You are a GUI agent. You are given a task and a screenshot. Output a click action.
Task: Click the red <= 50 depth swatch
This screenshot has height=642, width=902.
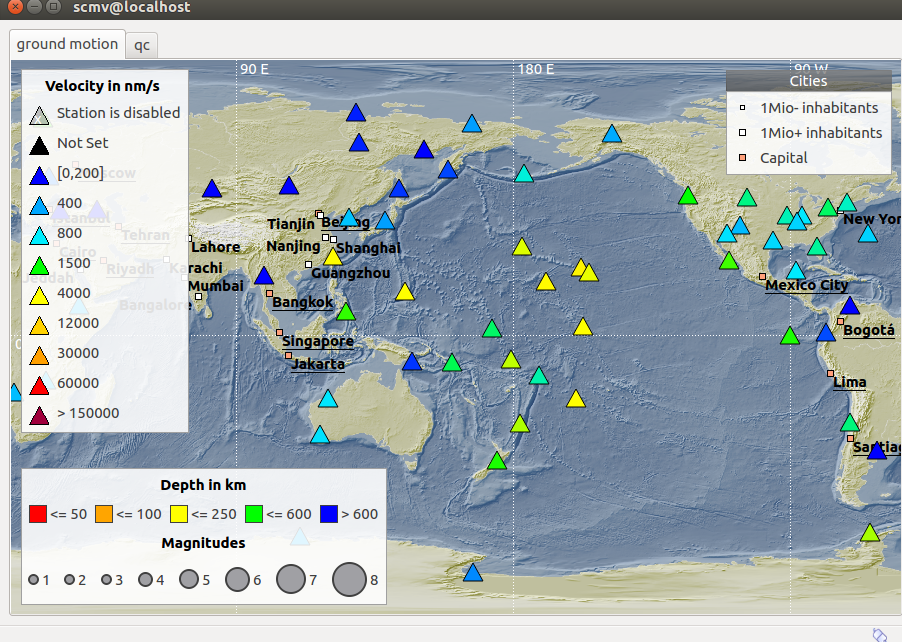click(x=38, y=514)
